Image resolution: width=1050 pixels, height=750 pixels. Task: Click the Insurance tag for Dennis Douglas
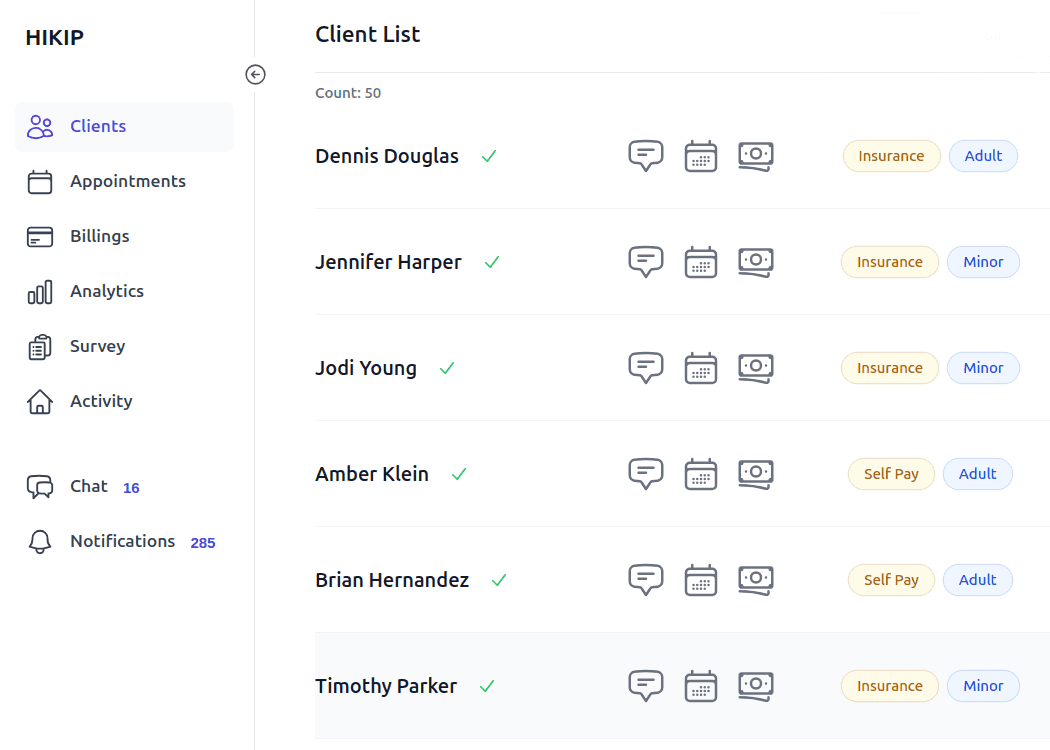(891, 156)
